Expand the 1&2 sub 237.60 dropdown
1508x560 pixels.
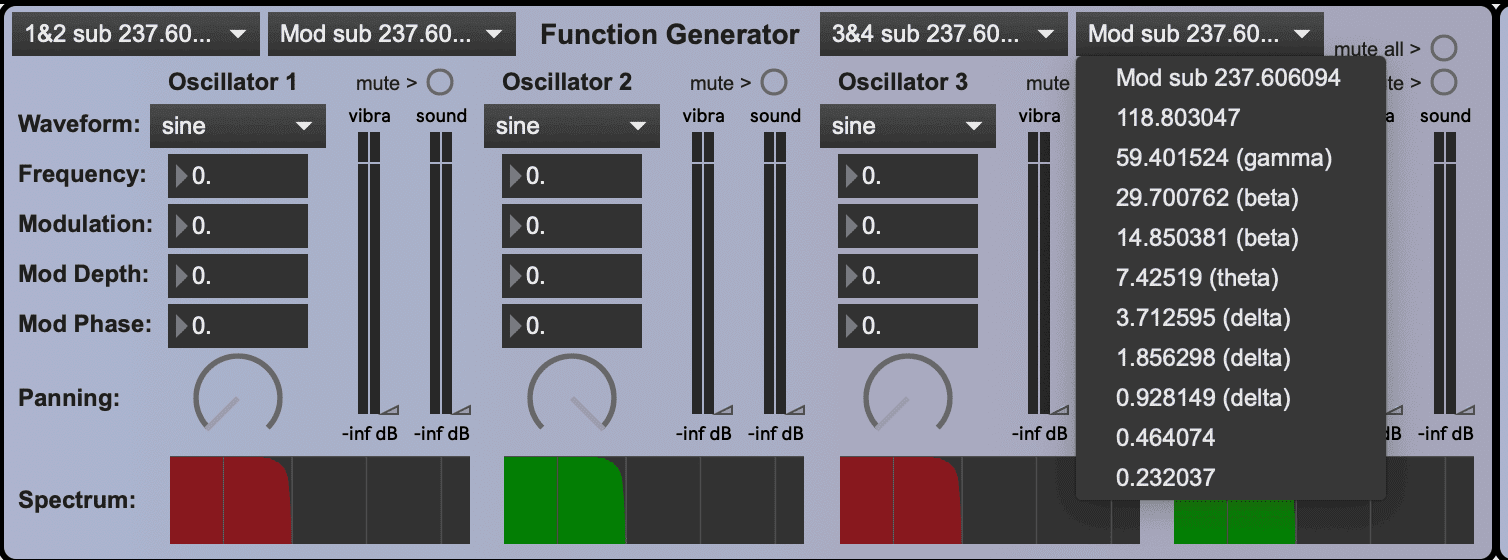coord(135,34)
